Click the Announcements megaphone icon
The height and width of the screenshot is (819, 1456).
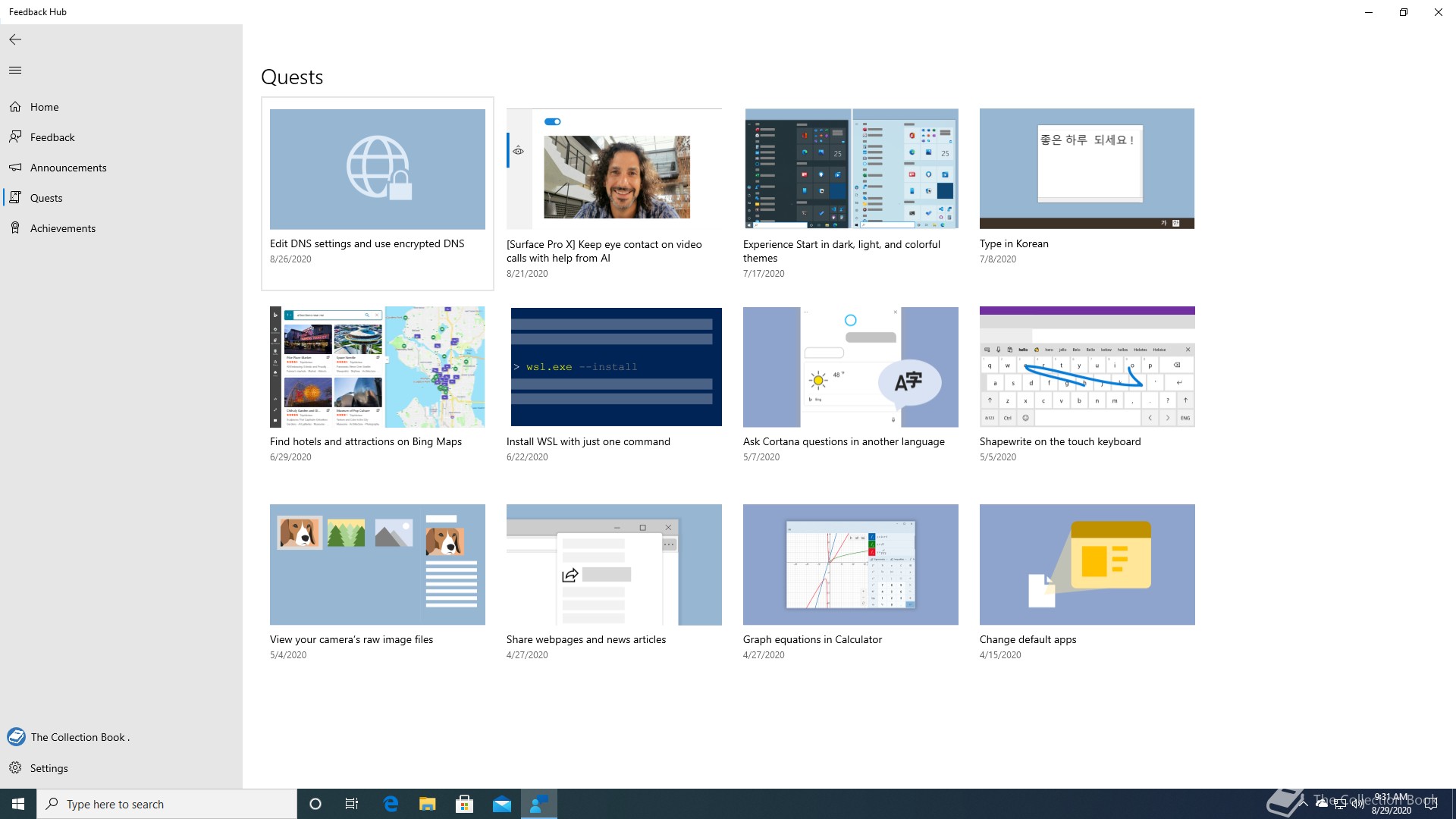tap(15, 168)
